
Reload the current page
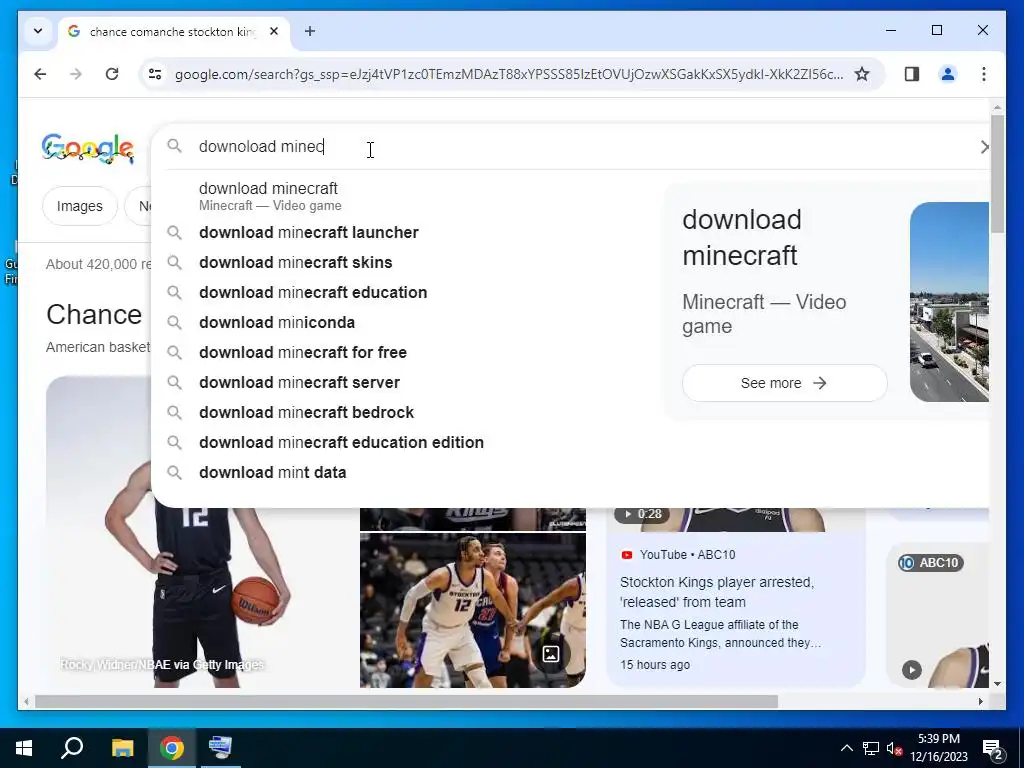point(112,74)
